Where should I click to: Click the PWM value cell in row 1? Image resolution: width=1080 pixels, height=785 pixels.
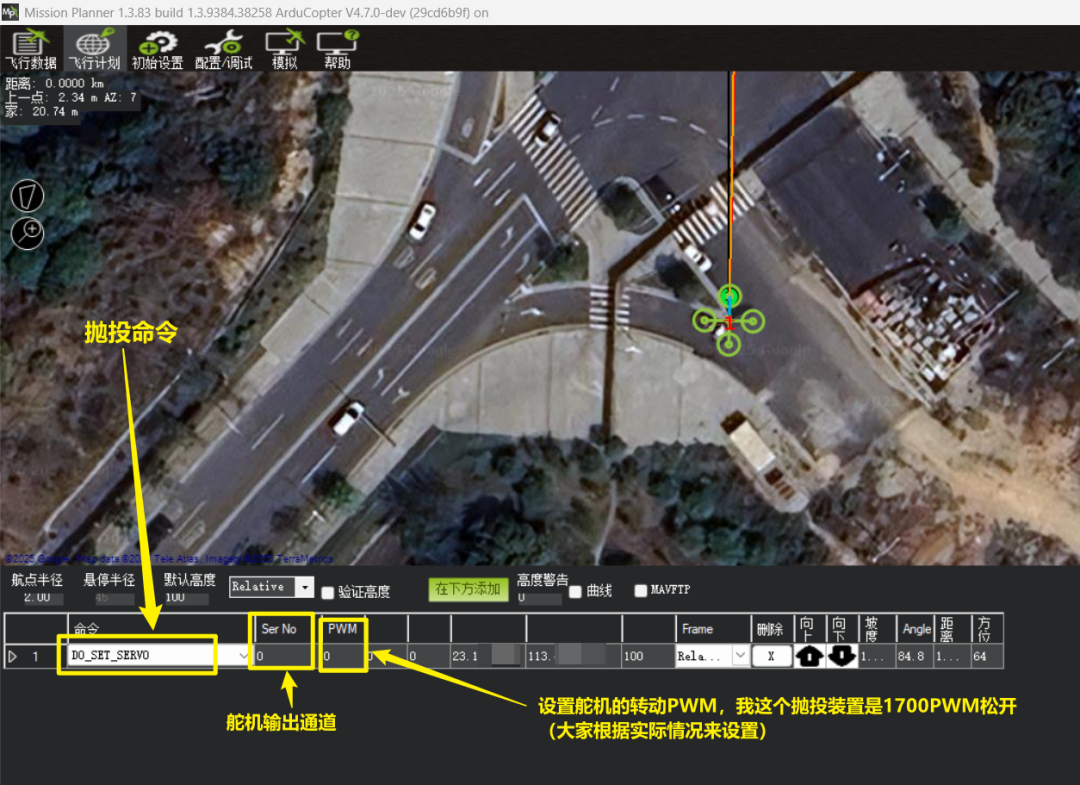pos(342,657)
